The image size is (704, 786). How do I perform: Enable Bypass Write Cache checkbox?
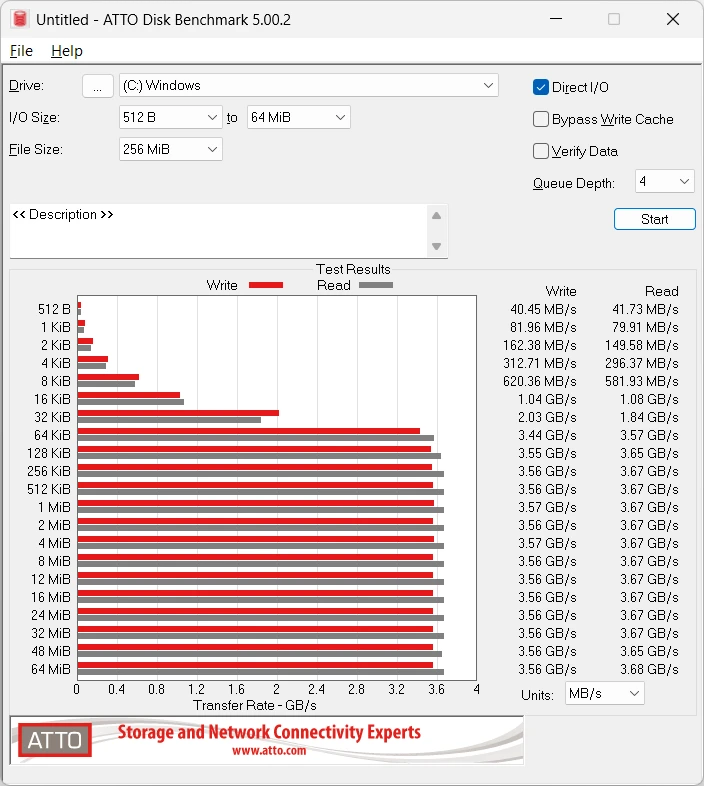(x=541, y=119)
